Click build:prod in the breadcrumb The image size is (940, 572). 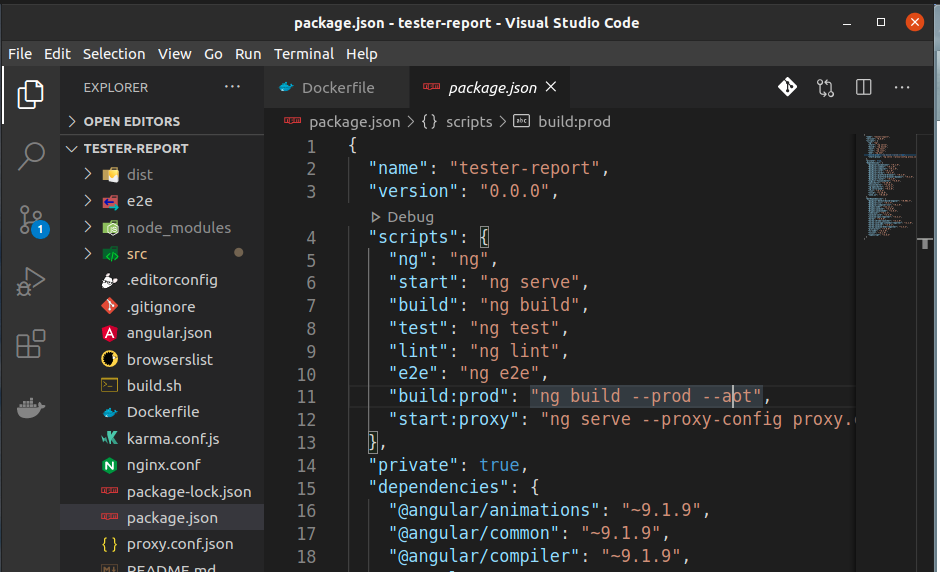[574, 122]
